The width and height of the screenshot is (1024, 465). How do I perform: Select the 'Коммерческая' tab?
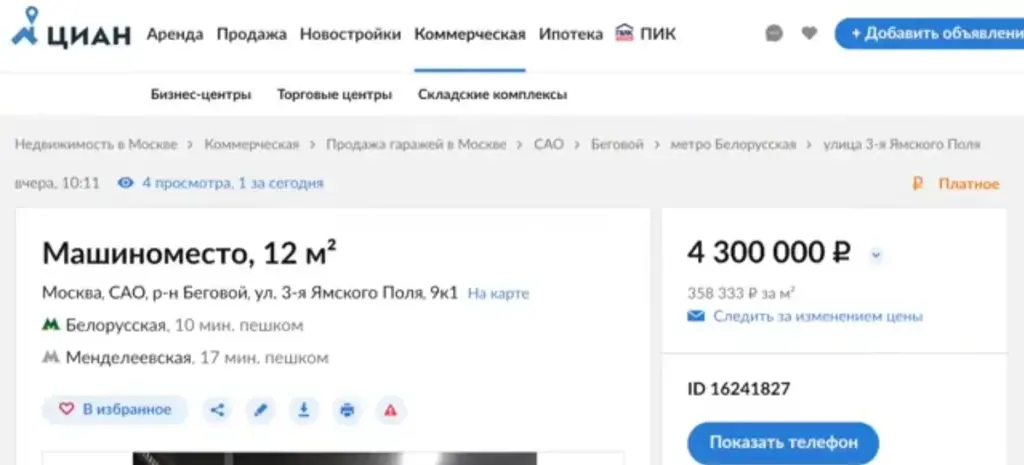click(x=469, y=34)
